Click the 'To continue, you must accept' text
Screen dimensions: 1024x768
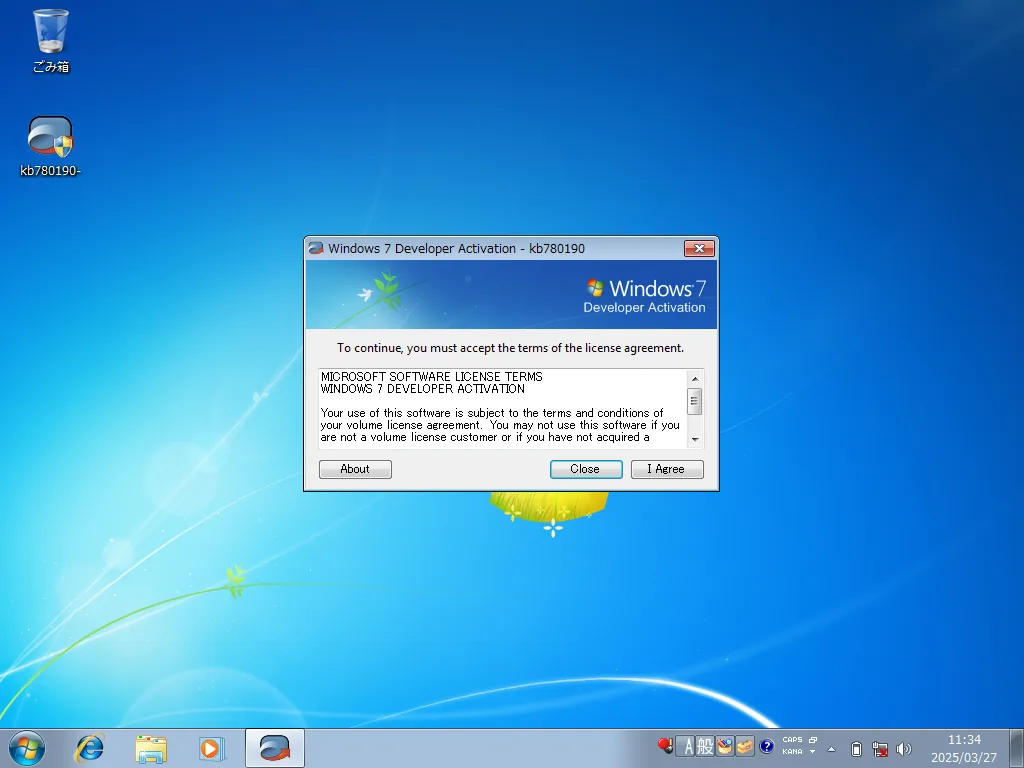510,348
